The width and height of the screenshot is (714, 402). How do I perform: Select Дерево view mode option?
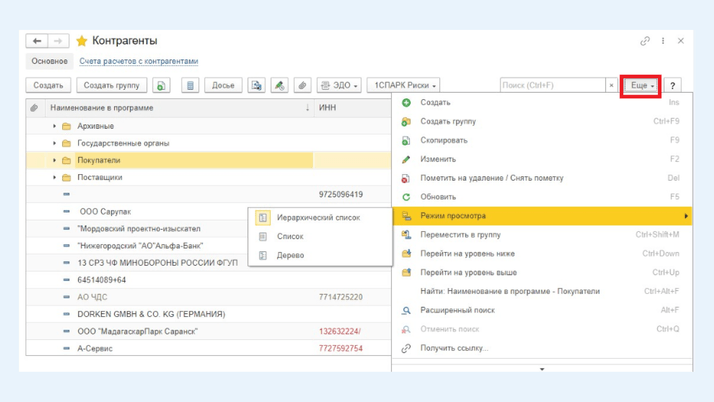(x=290, y=255)
